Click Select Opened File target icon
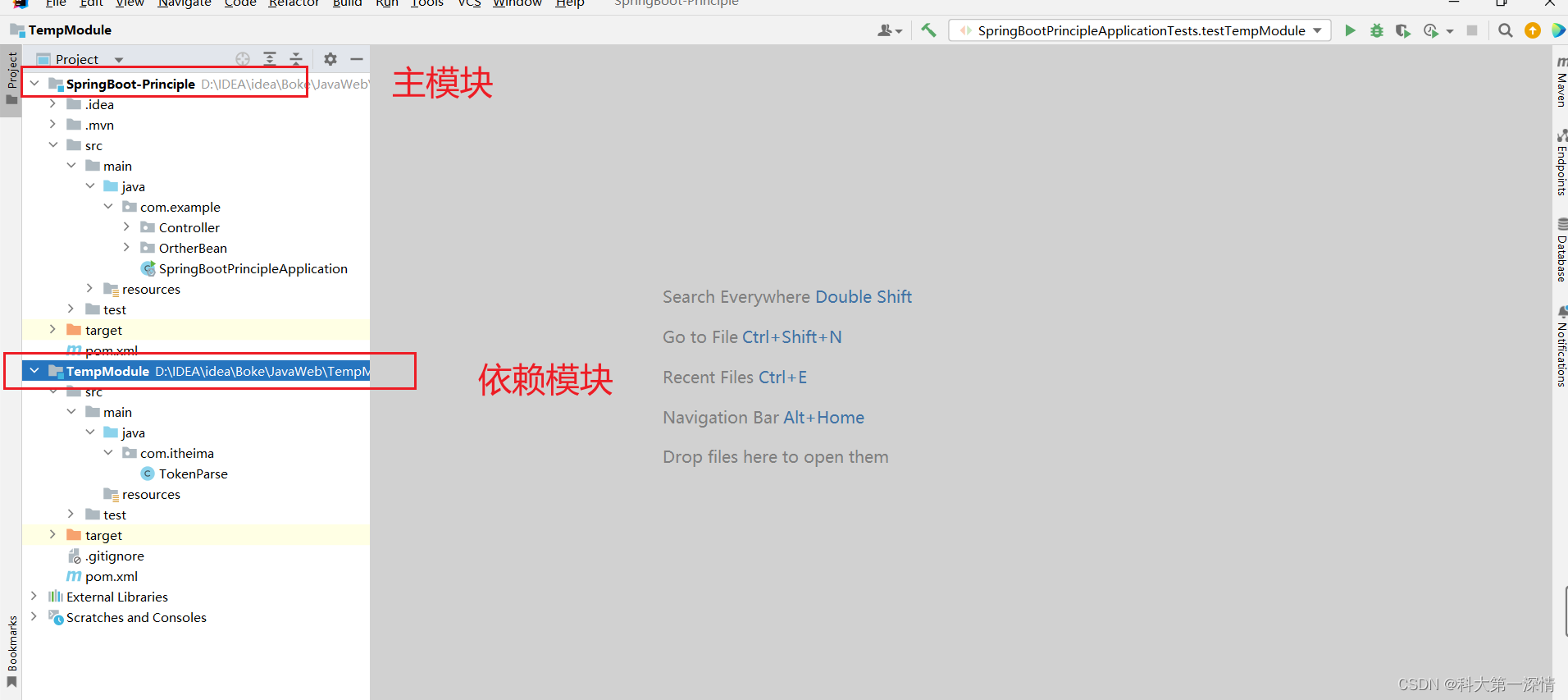Image resolution: width=1568 pixels, height=700 pixels. click(243, 59)
